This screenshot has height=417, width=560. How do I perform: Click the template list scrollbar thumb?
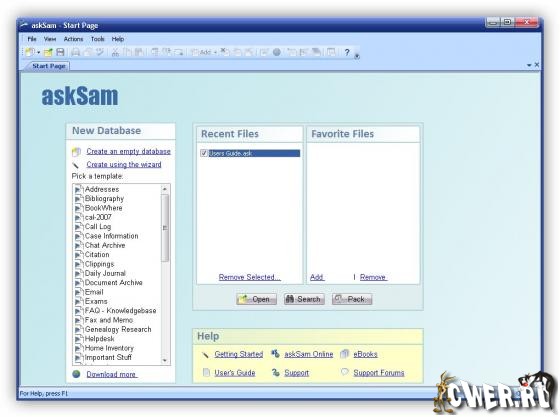165,228
